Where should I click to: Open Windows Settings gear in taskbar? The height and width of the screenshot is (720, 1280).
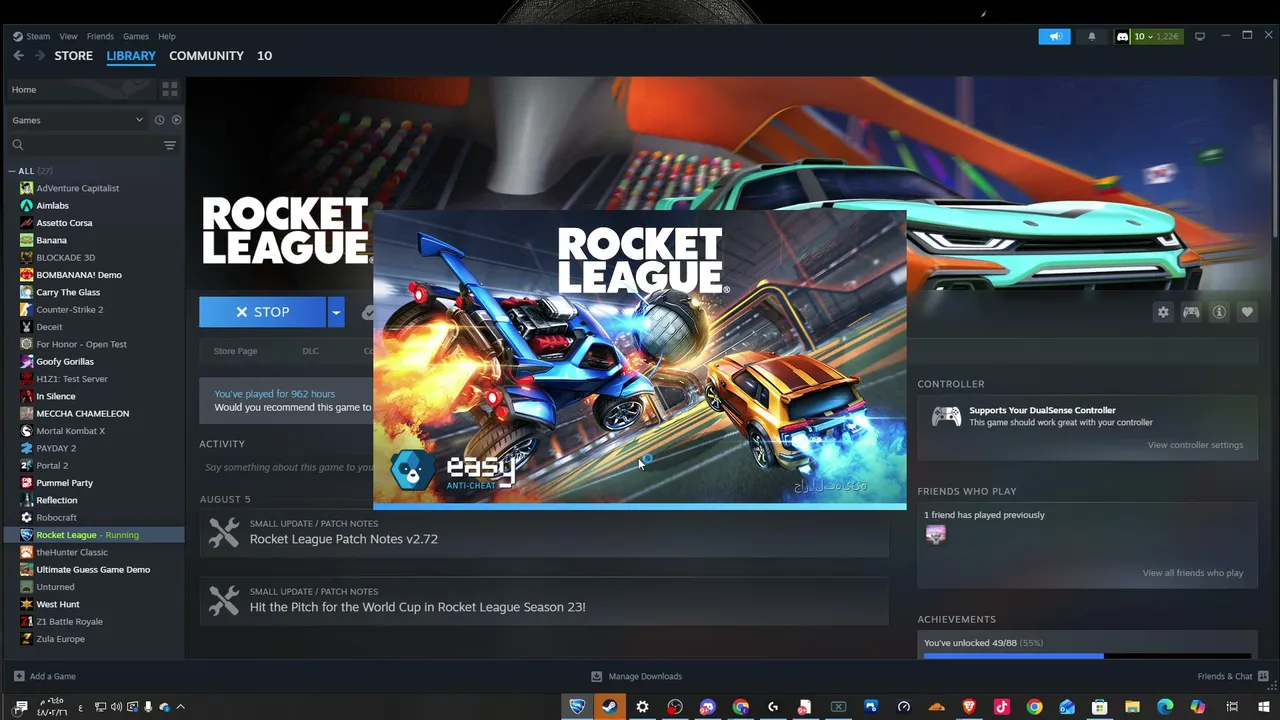[642, 707]
